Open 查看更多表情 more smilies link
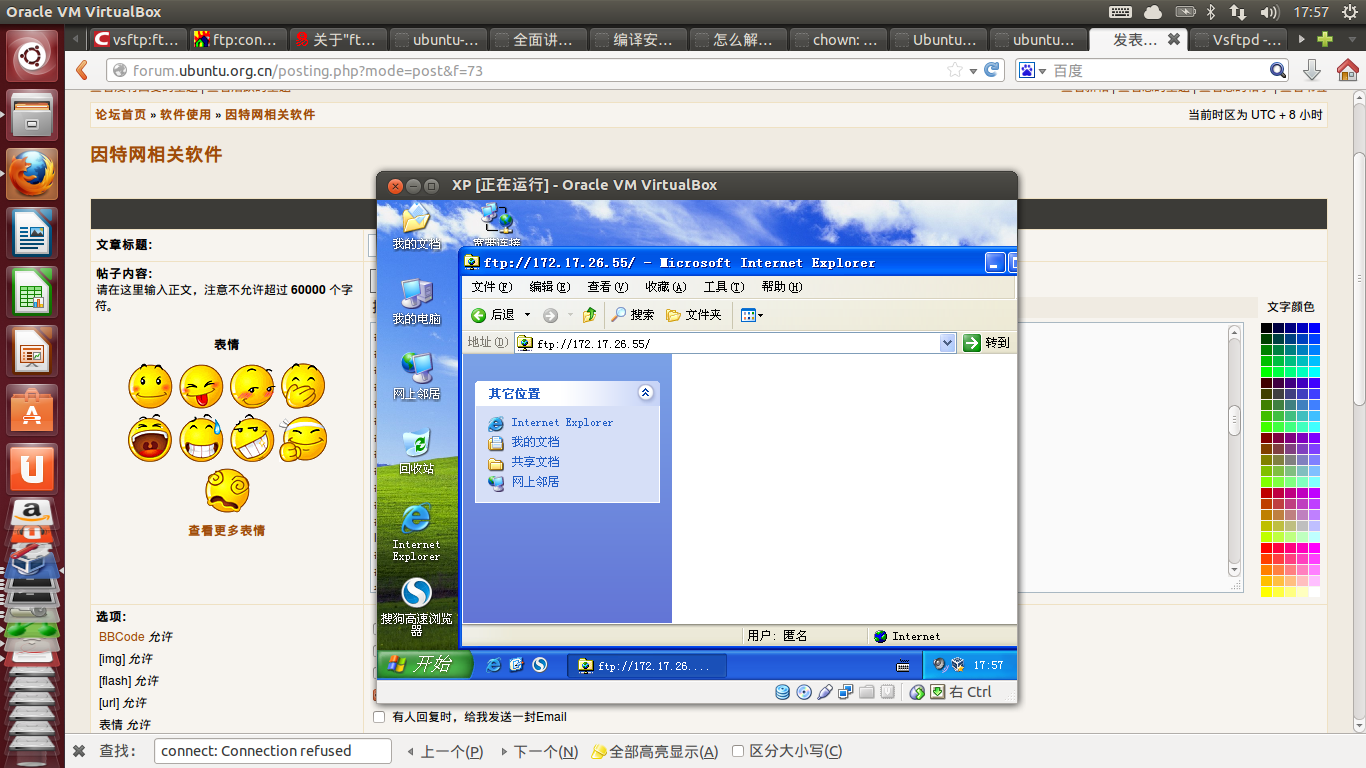1366x768 pixels. pos(227,531)
